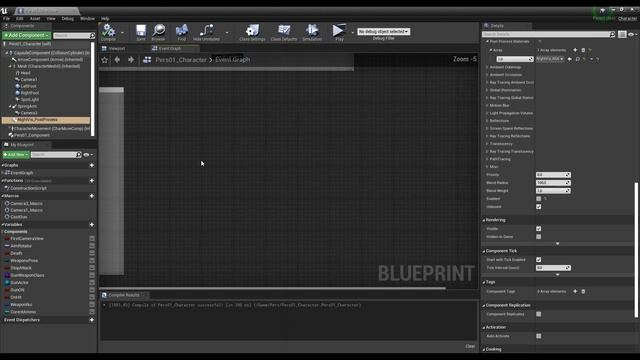This screenshot has width=640, height=360.
Task: Click the Simulation toolbar icon
Action: pos(312,32)
